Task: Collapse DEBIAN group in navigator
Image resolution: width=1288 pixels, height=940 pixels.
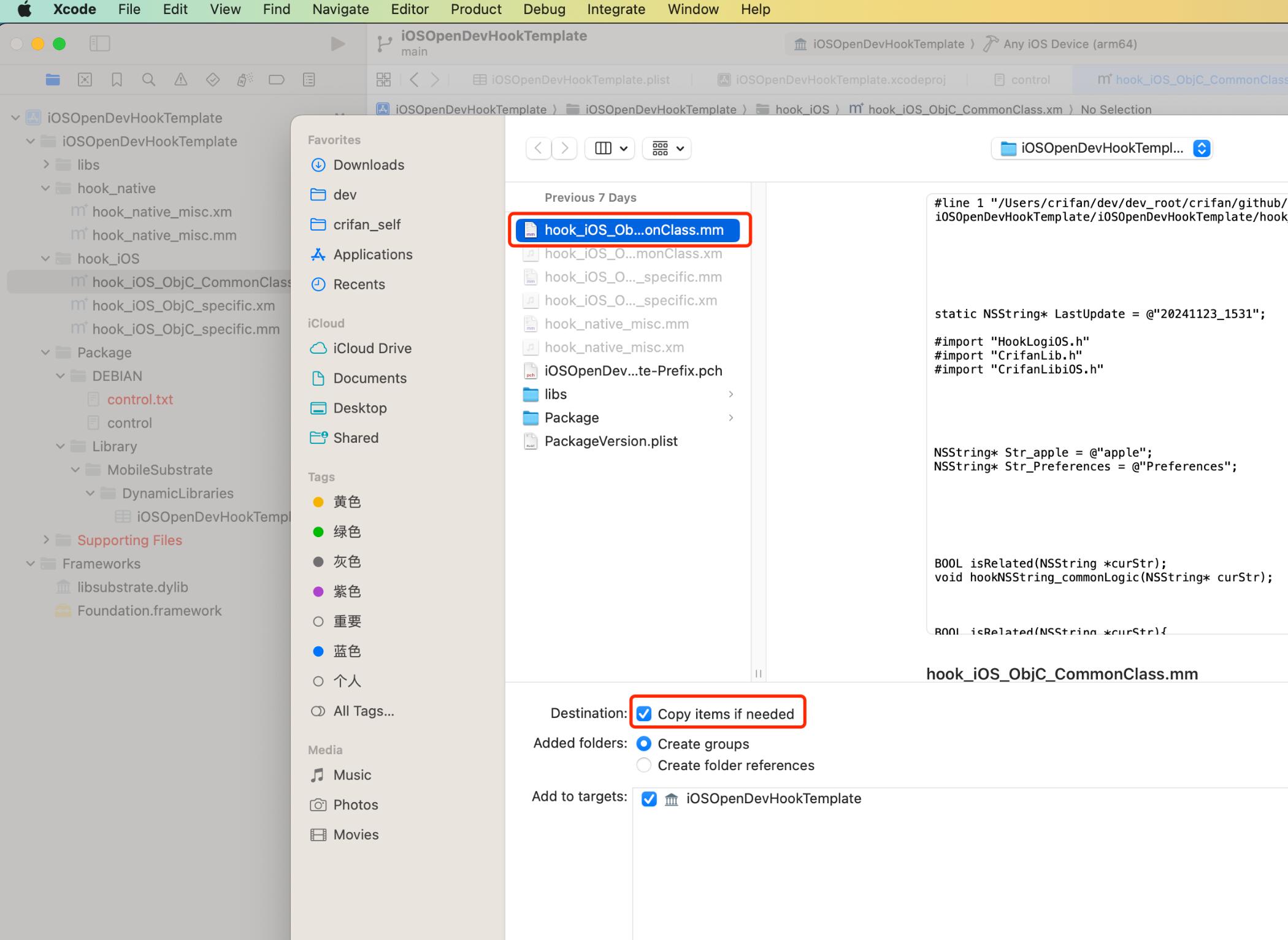Action: [60, 376]
